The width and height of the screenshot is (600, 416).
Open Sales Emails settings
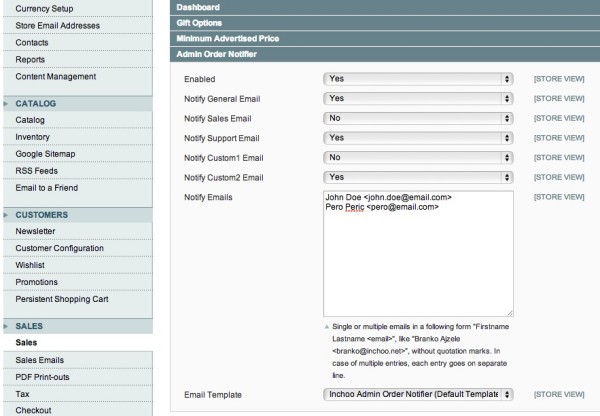40,360
